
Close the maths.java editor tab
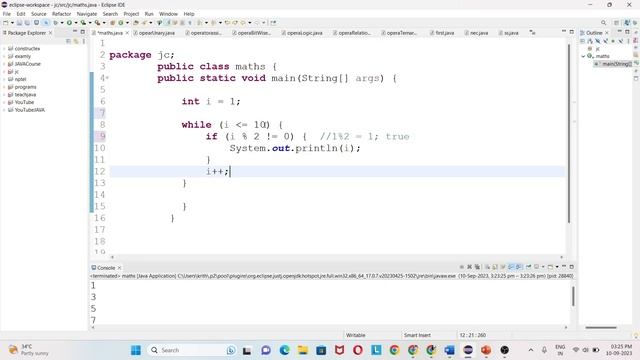127,33
